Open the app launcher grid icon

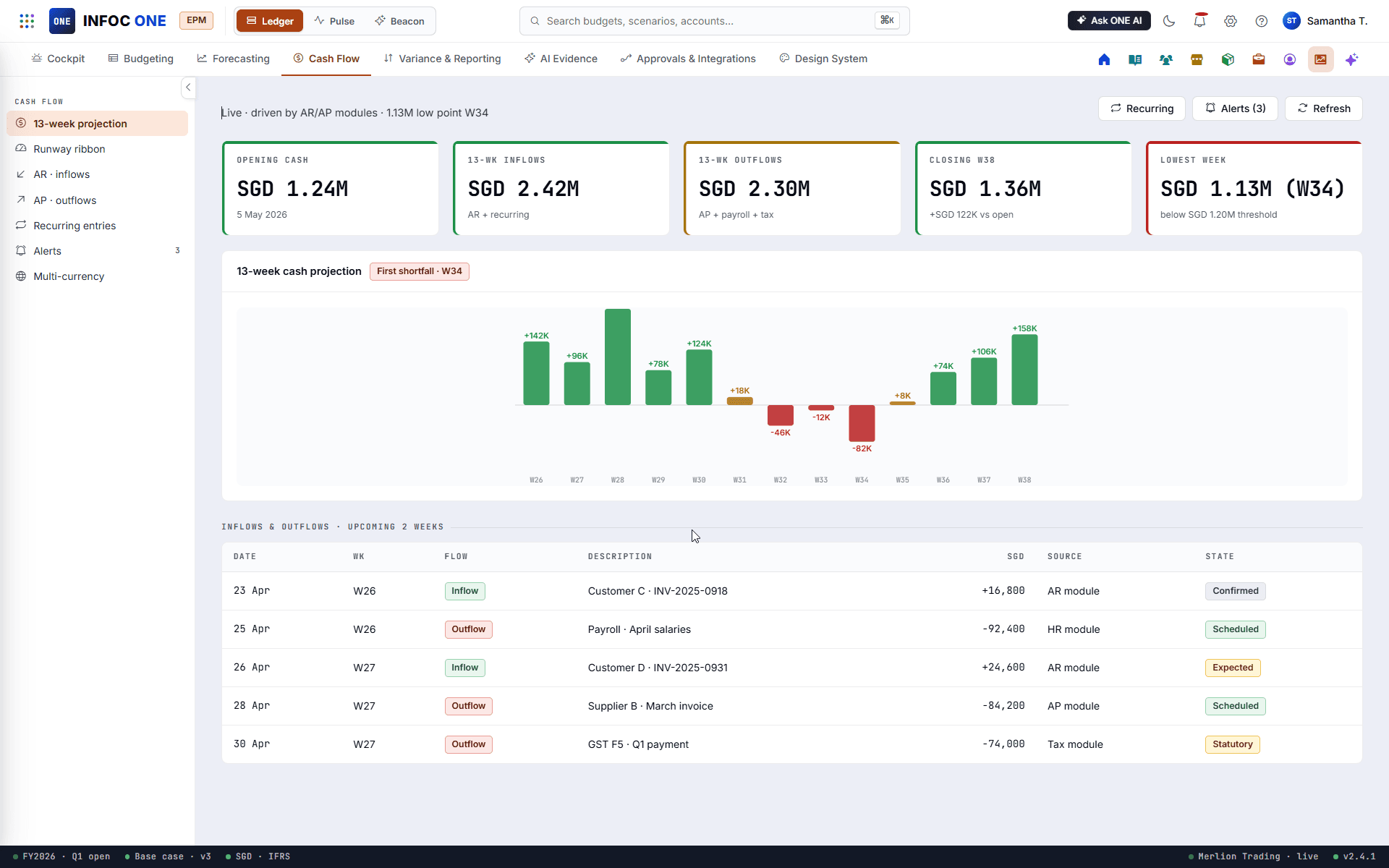click(27, 21)
